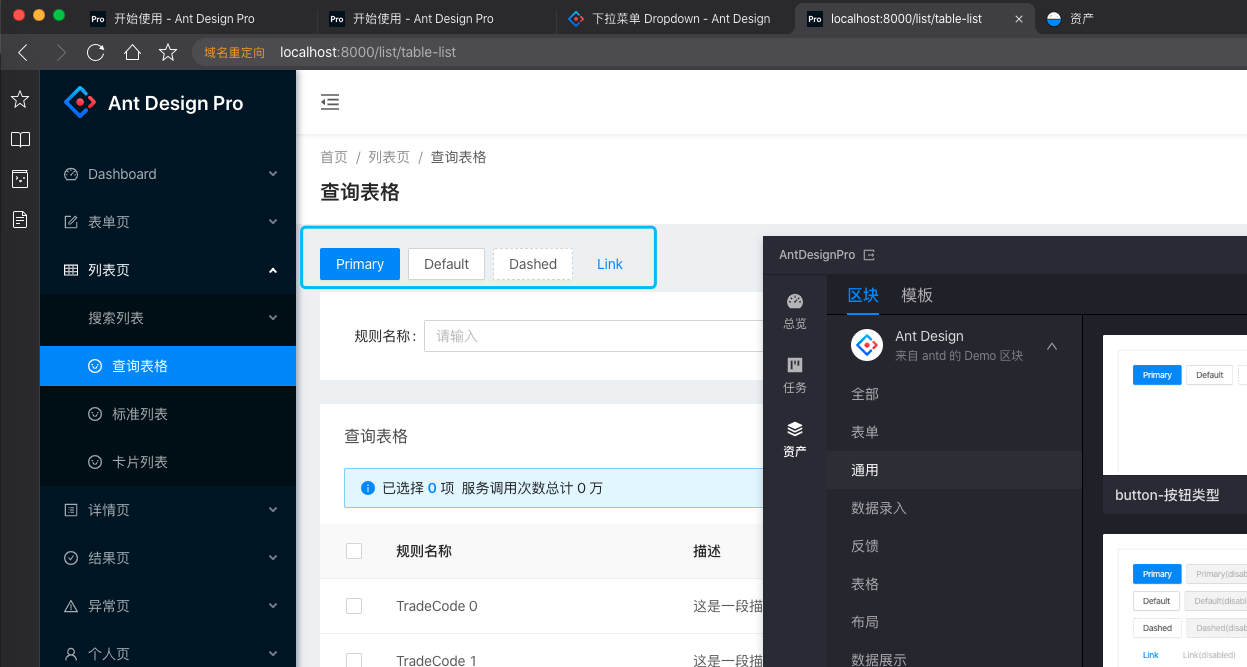Click the image icon in browser sidebar
The image size is (1247, 667).
pos(20,179)
